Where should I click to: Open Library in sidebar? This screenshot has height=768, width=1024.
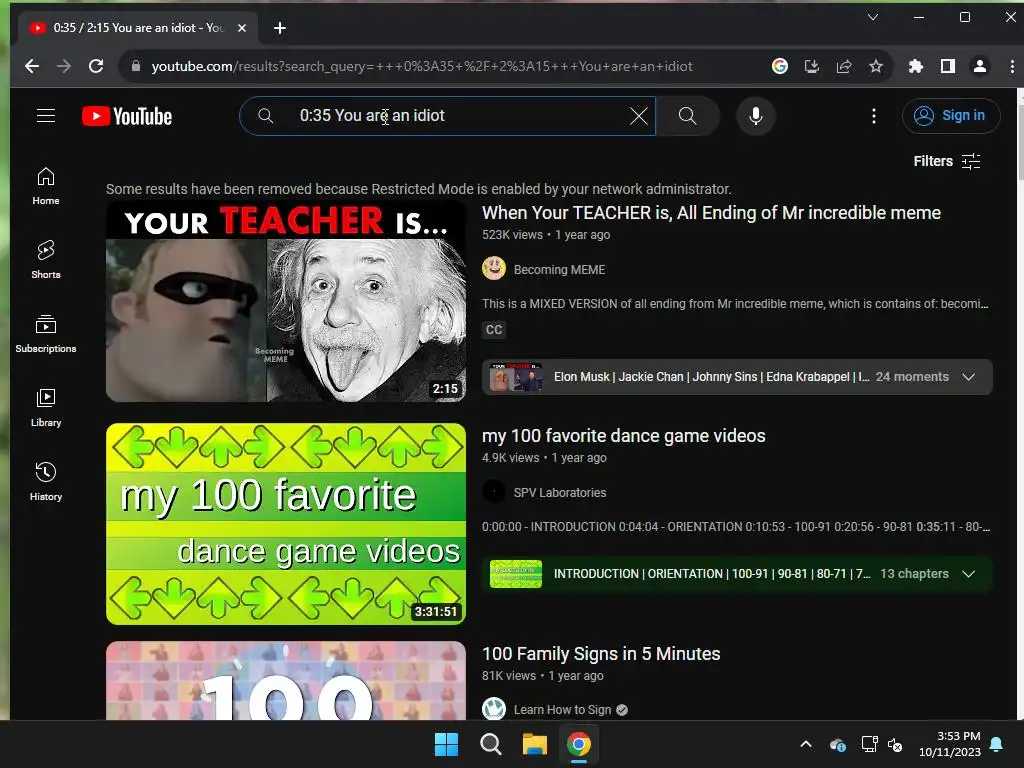(46, 408)
